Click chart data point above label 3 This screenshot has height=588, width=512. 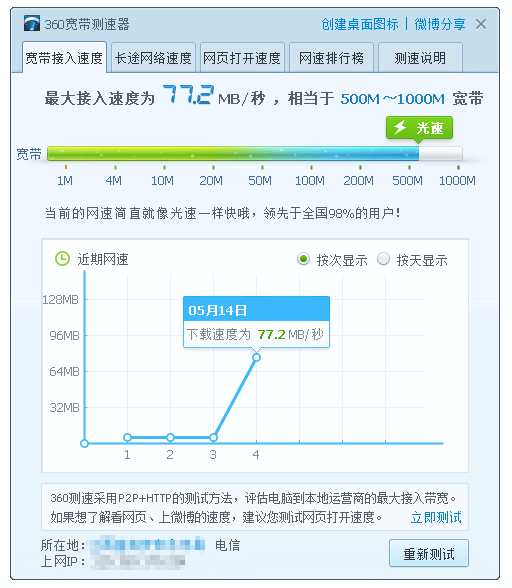coord(213,437)
